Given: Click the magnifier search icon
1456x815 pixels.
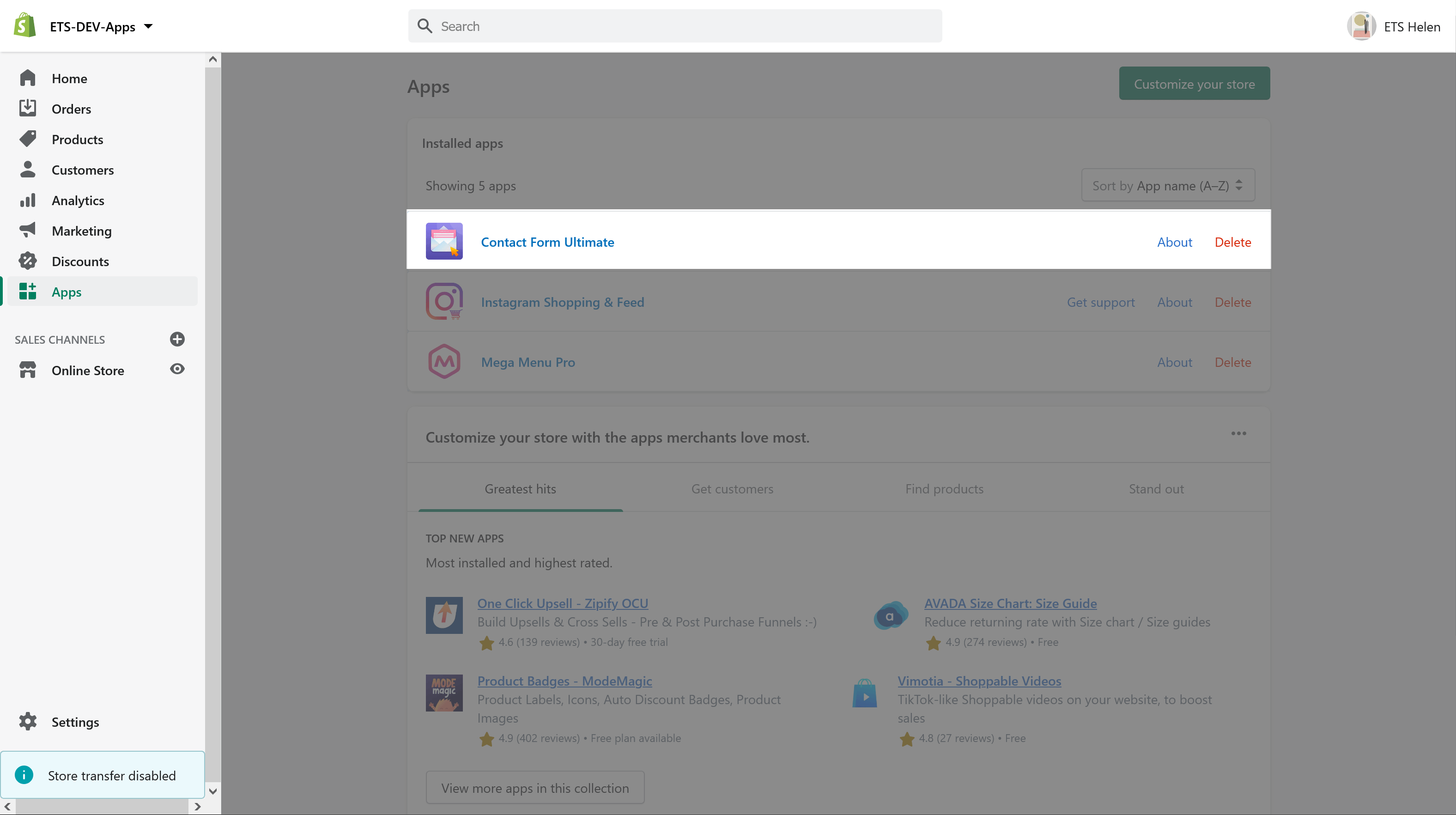Looking at the screenshot, I should (425, 26).
